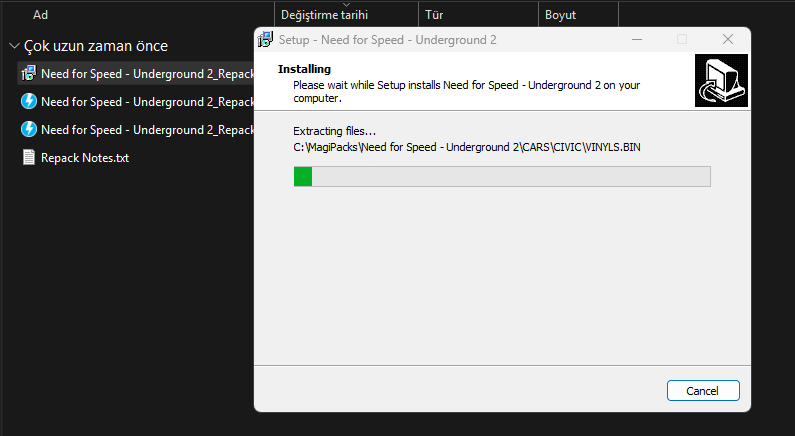Click the installer computer graphic icon
Viewport: 795px width, 436px height.
pyautogui.click(x=721, y=81)
